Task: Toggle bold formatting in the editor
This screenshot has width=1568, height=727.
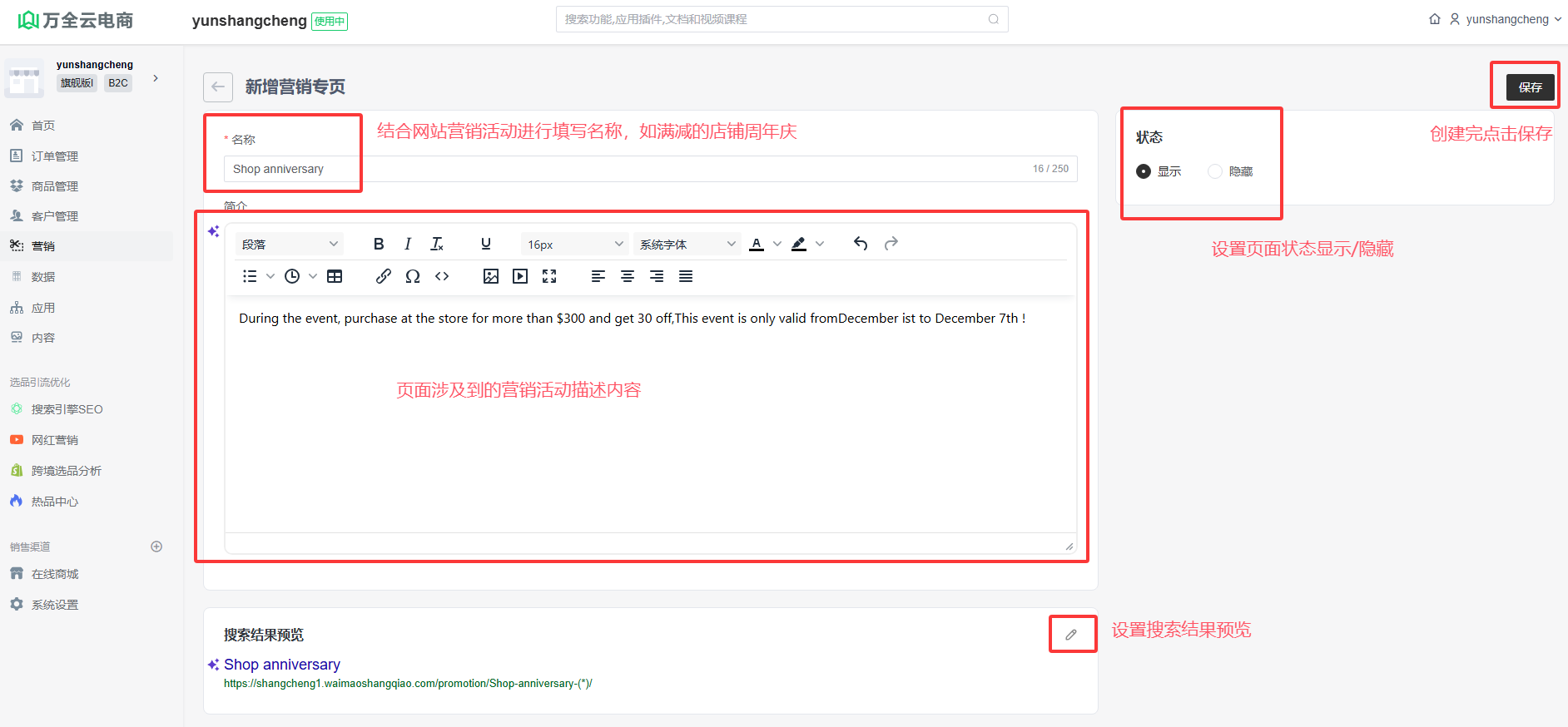Action: [379, 244]
